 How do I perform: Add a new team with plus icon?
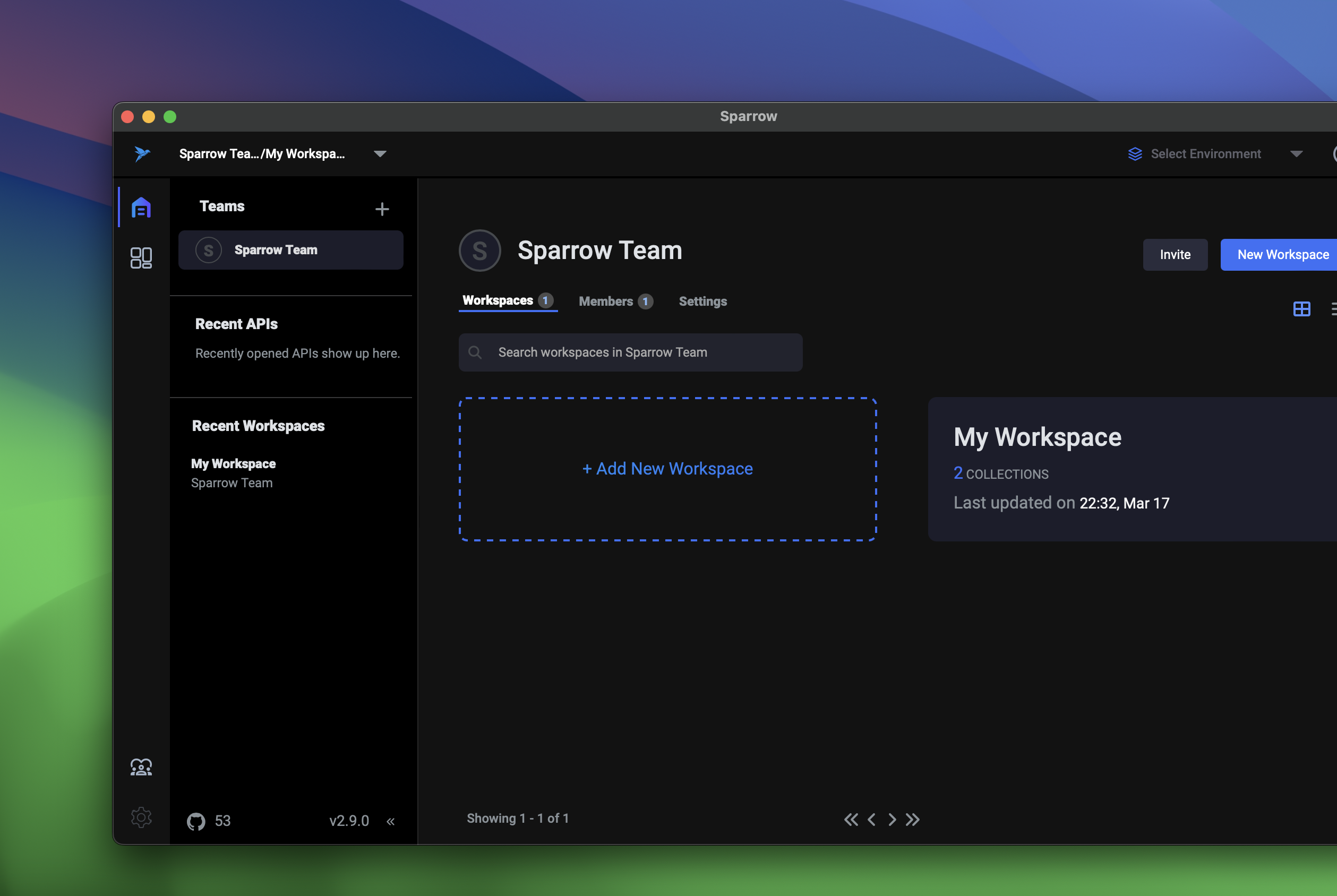[382, 209]
